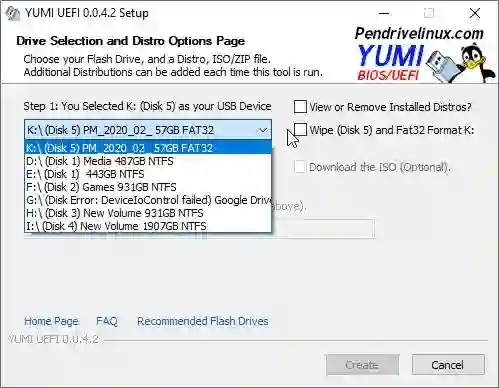499x388 pixels.
Task: Open the Recommended Flash Drives link
Action: point(203,321)
